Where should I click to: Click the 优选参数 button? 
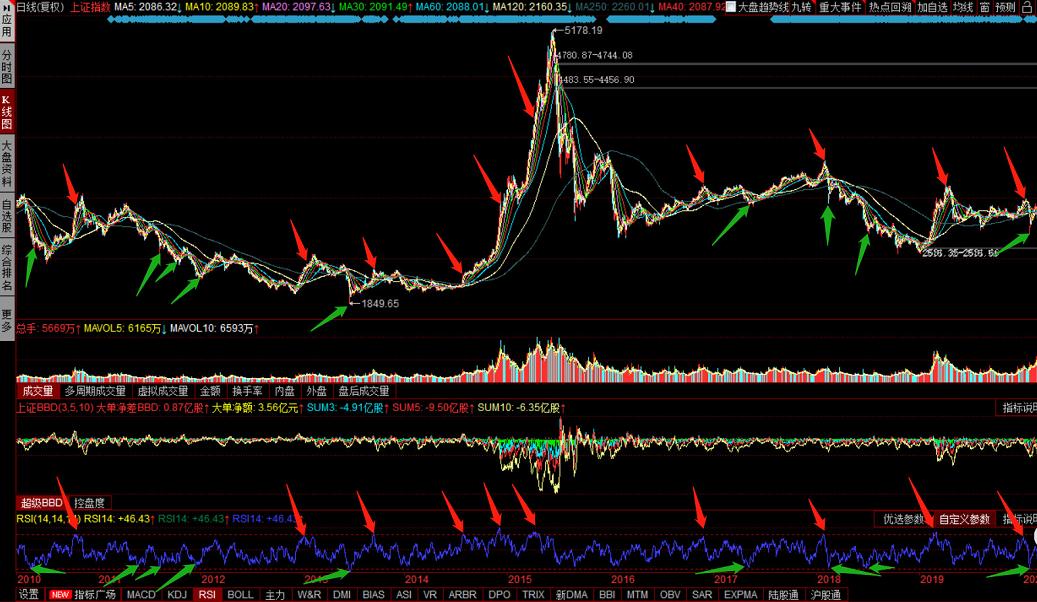903,519
